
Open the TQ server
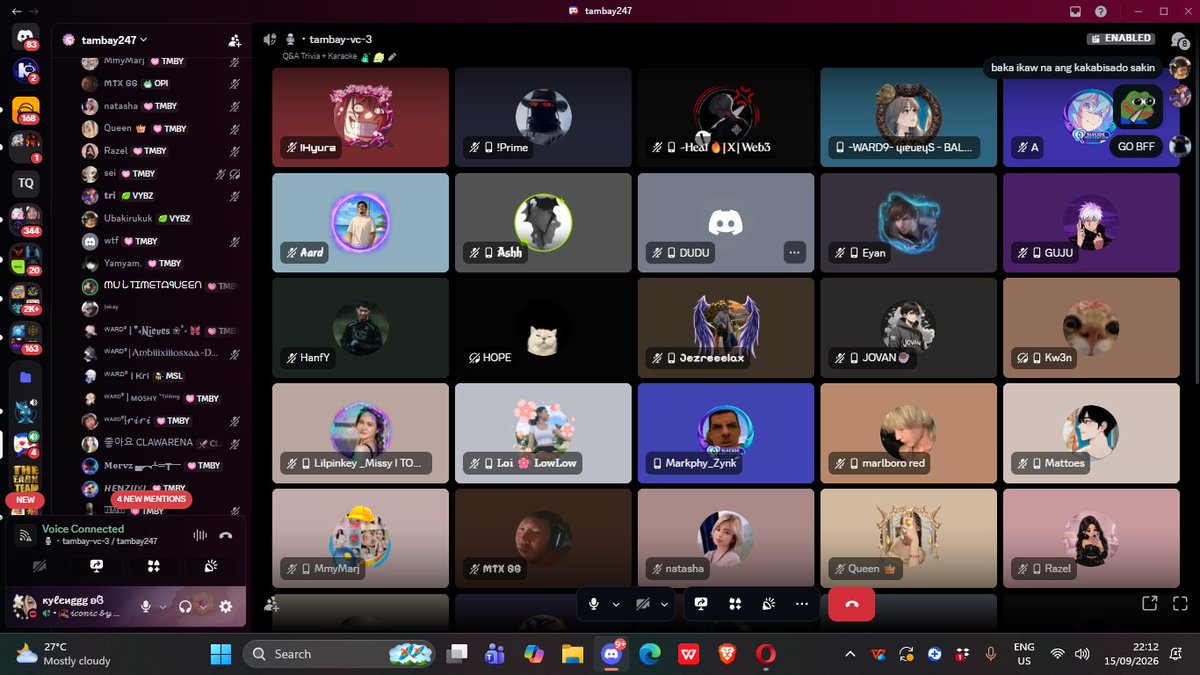(26, 183)
